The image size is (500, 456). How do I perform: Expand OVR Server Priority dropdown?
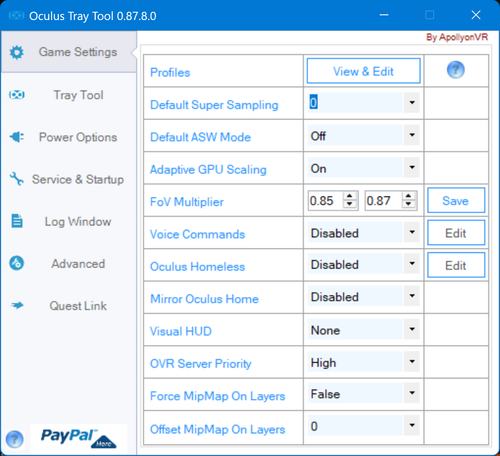(412, 361)
